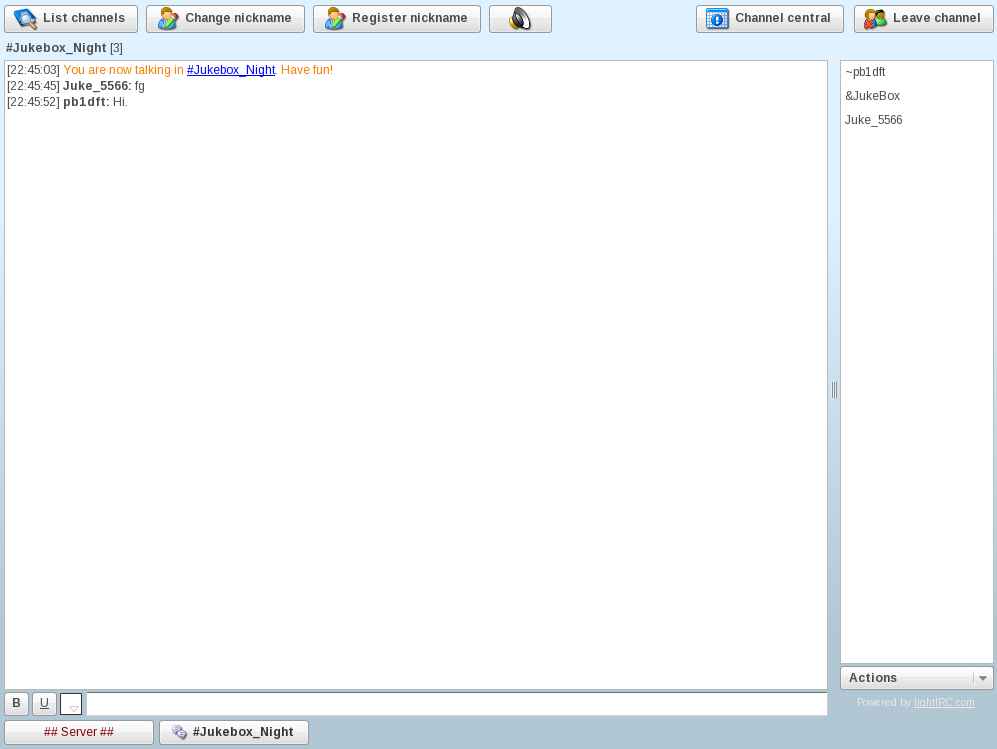Image resolution: width=997 pixels, height=749 pixels.
Task: Open the text color picker
Action: [x=71, y=704]
